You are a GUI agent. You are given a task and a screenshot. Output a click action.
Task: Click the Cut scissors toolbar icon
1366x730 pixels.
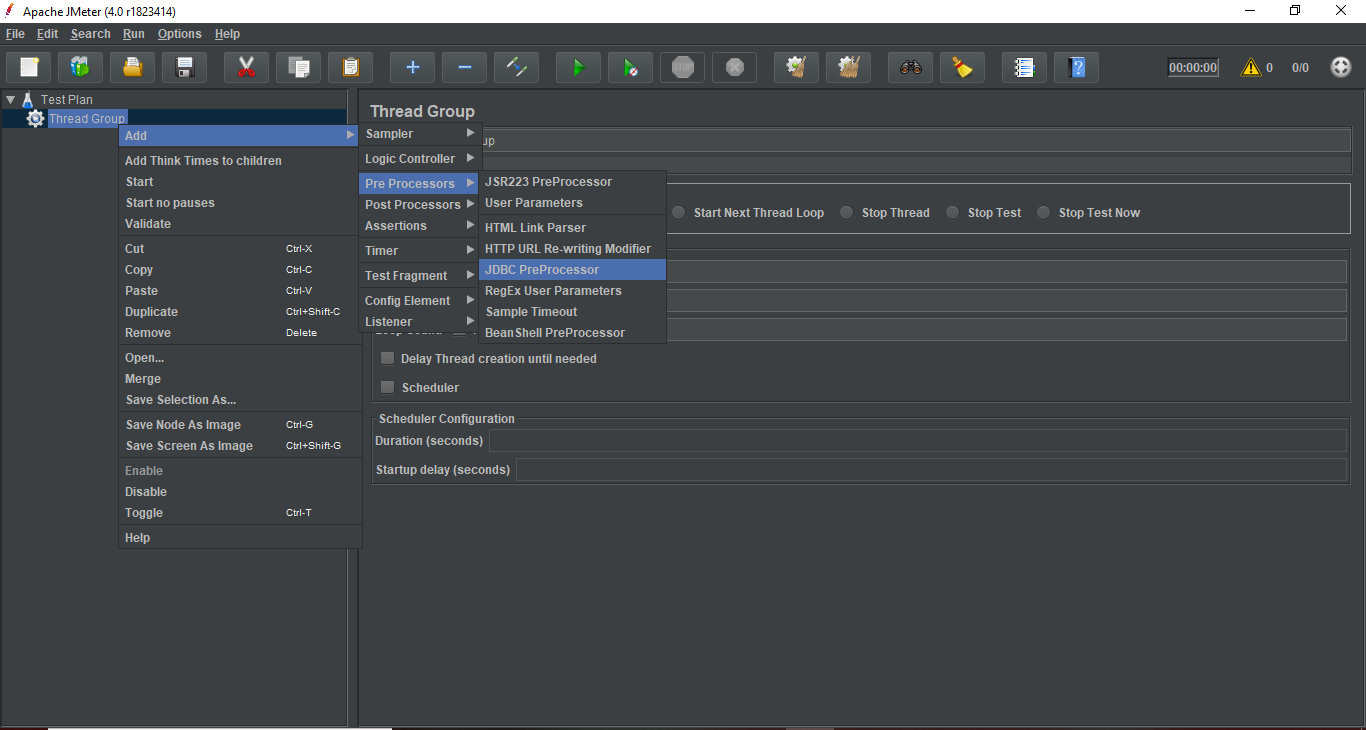pos(246,68)
